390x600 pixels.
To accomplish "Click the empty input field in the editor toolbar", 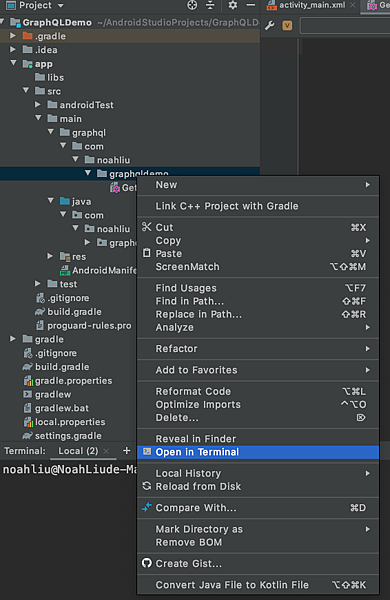I will coord(345,26).
